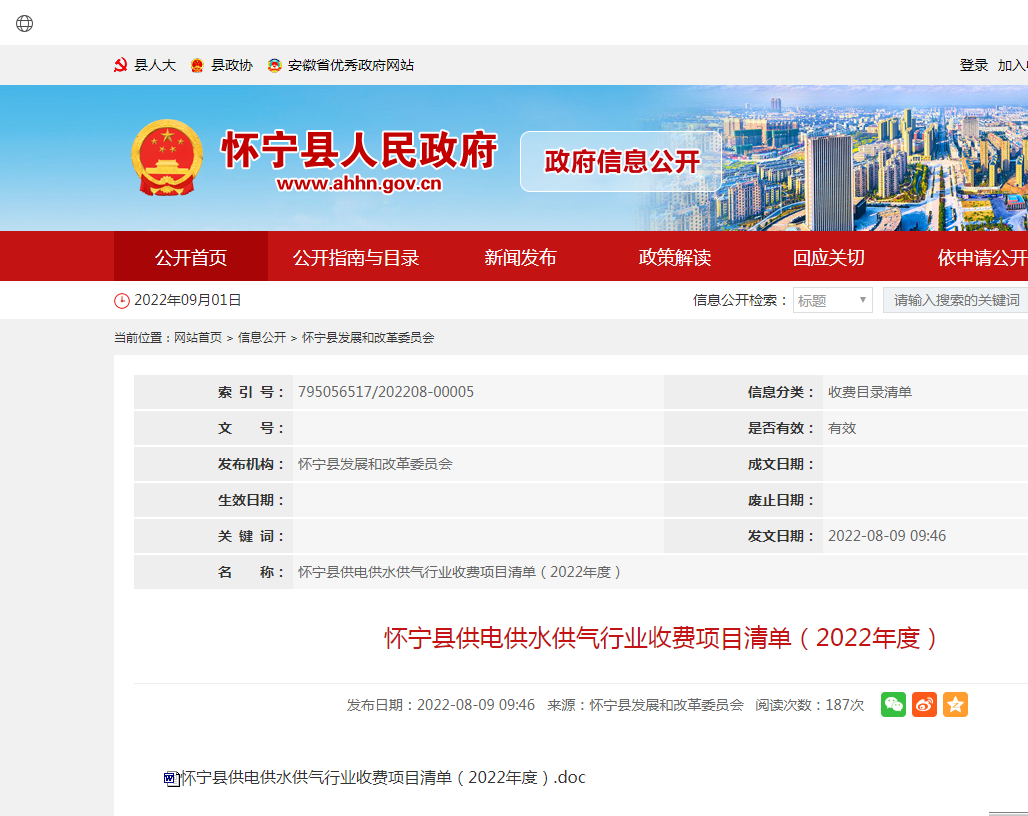This screenshot has width=1028, height=816.
Task: Click the 政府信息公开 banner button
Action: (621, 161)
